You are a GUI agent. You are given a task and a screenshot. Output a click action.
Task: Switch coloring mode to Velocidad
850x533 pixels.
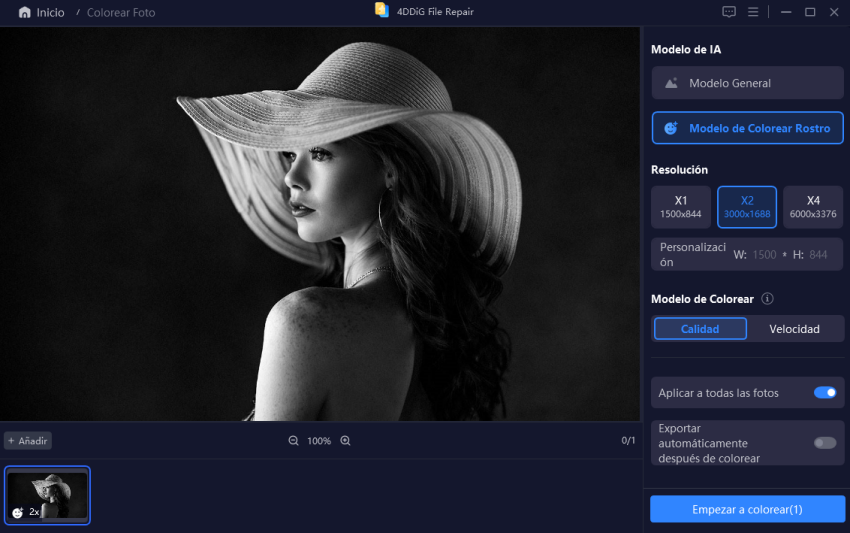(794, 329)
